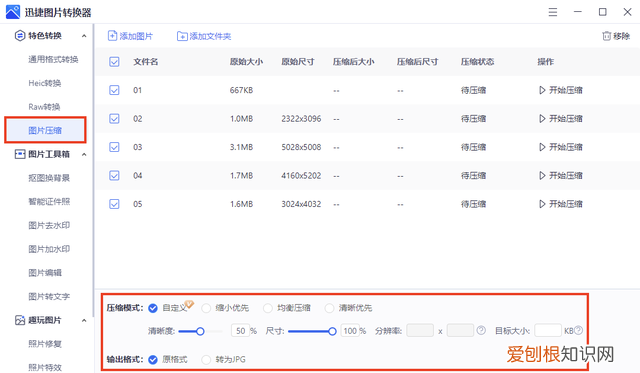Image resolution: width=640 pixels, height=373 pixels.
Task: Uncheck the checkbox for file 02
Action: tap(114, 119)
